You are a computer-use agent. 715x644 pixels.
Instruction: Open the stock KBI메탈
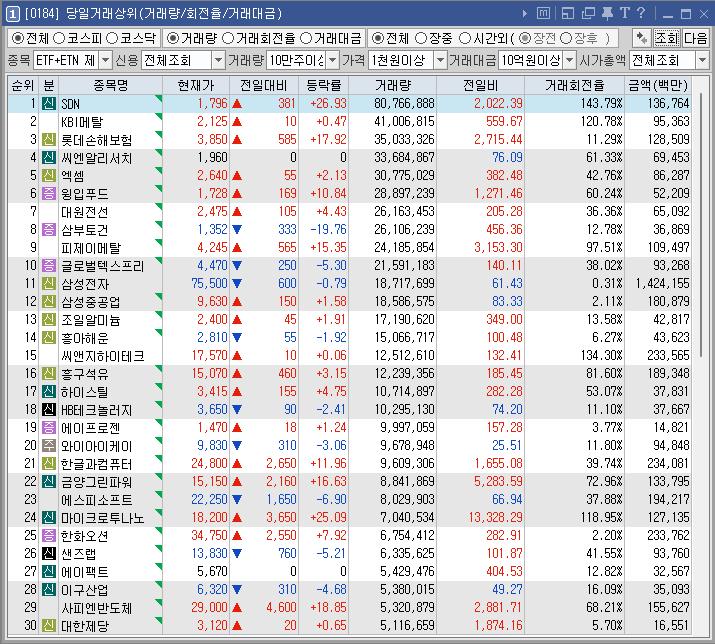coord(82,122)
